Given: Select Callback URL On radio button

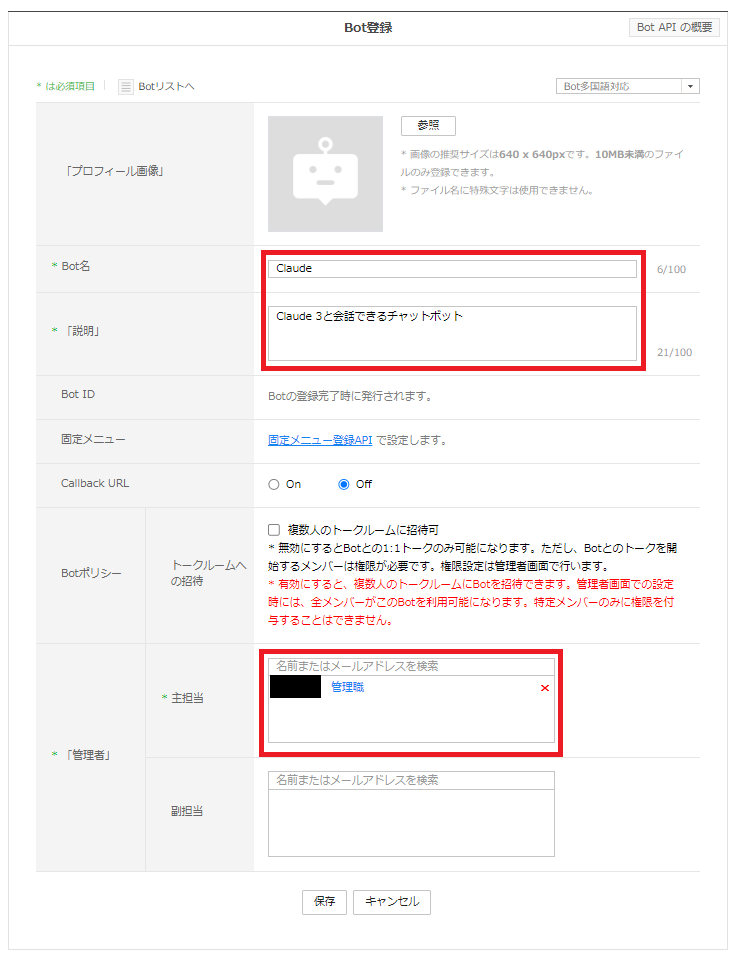Looking at the screenshot, I should pyautogui.click(x=274, y=485).
